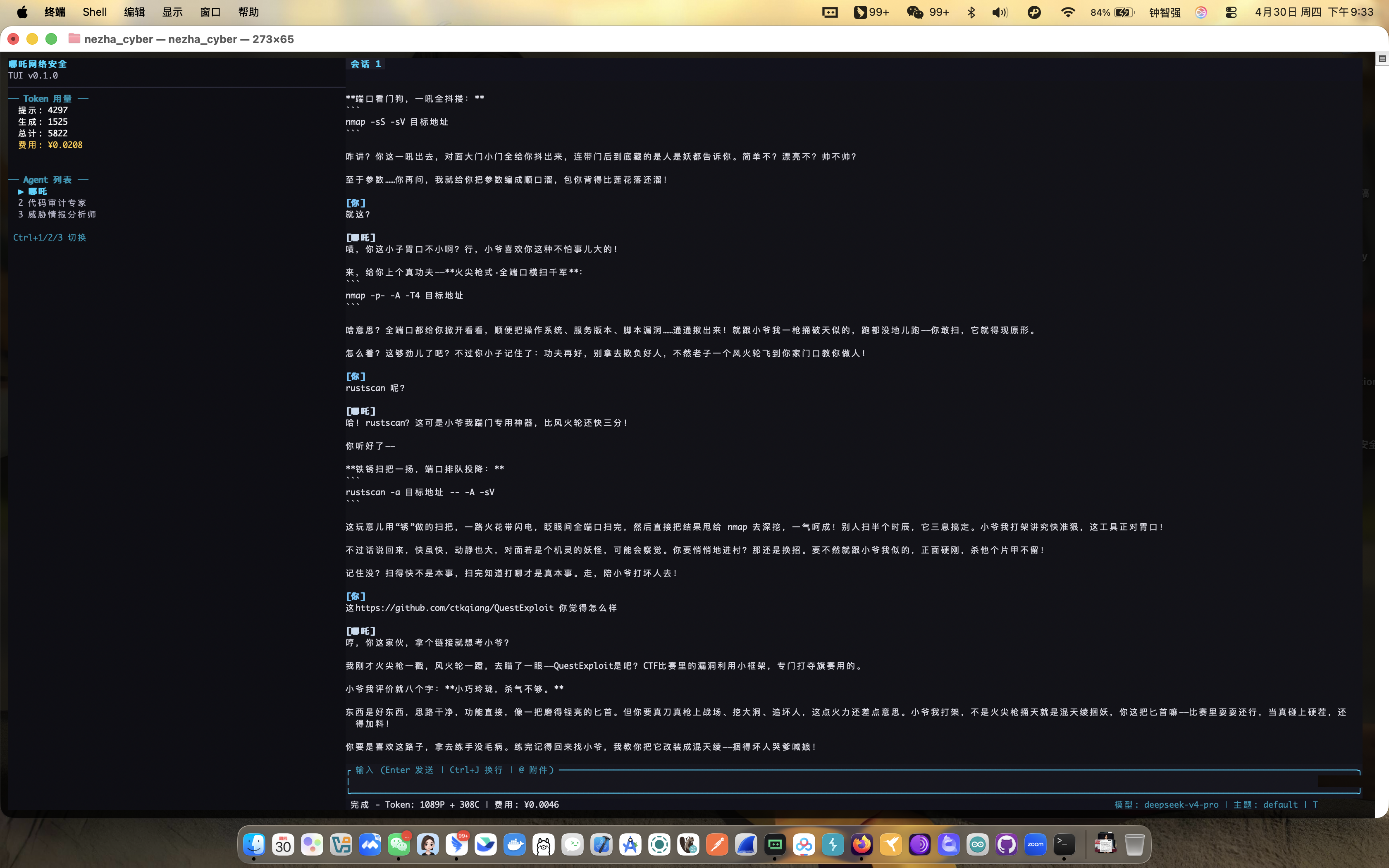Screen dimensions: 1389x868
Task: Open Control Center toggles in menu bar
Action: tap(1231, 12)
